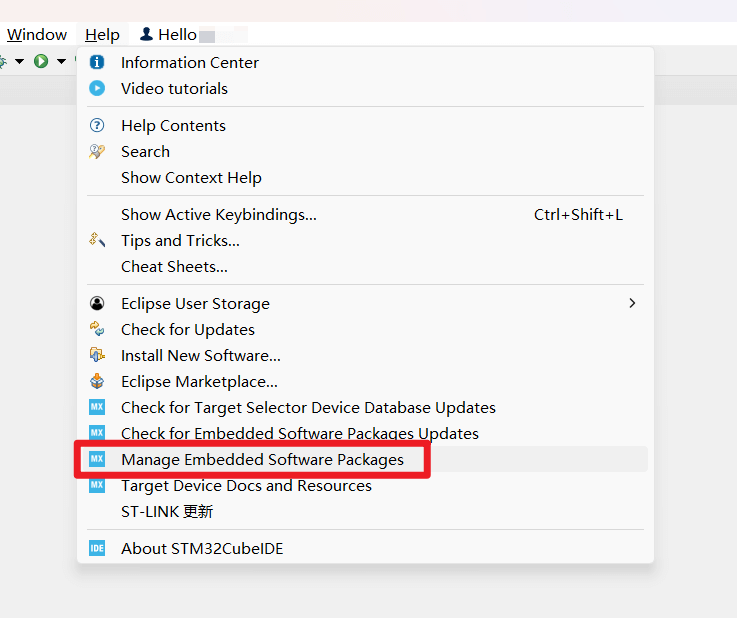
Task: Choose Install New Software...
Action: 200,355
